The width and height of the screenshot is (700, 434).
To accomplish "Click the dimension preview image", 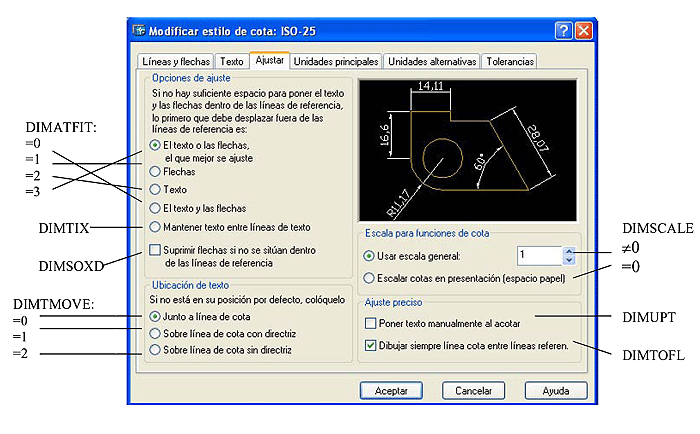I will (467, 150).
